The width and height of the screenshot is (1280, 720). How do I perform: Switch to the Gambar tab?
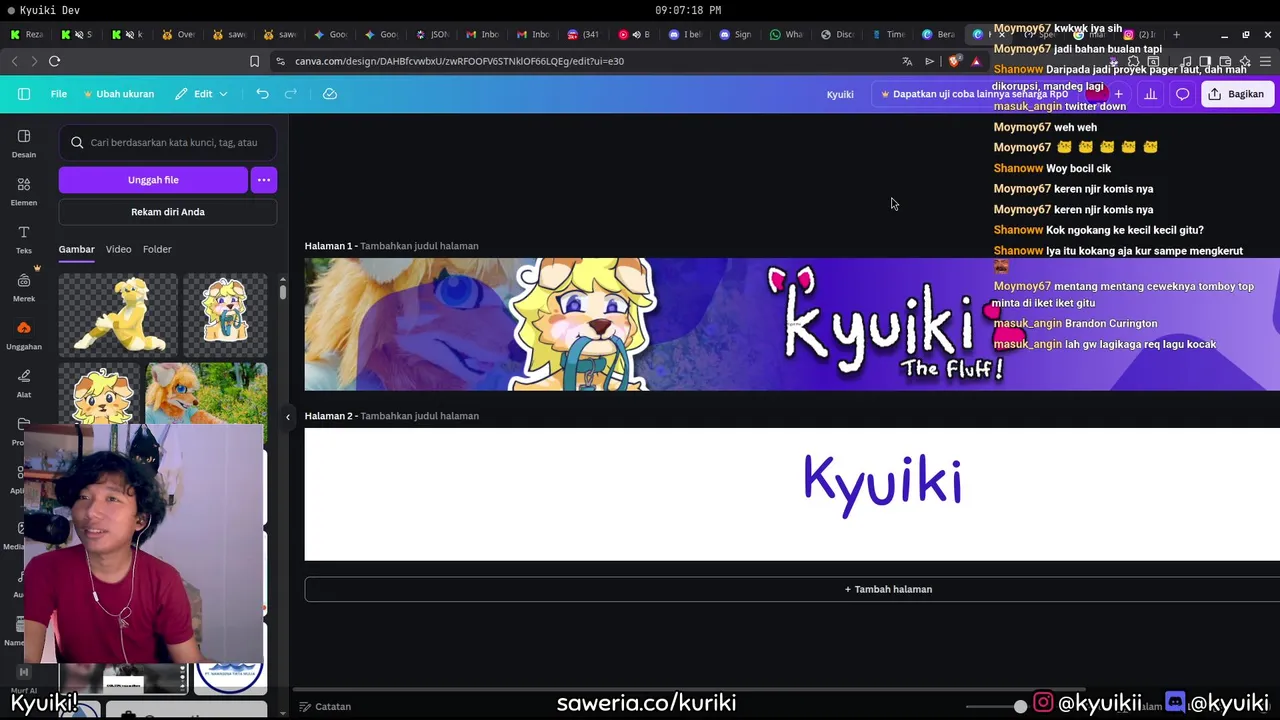click(76, 249)
